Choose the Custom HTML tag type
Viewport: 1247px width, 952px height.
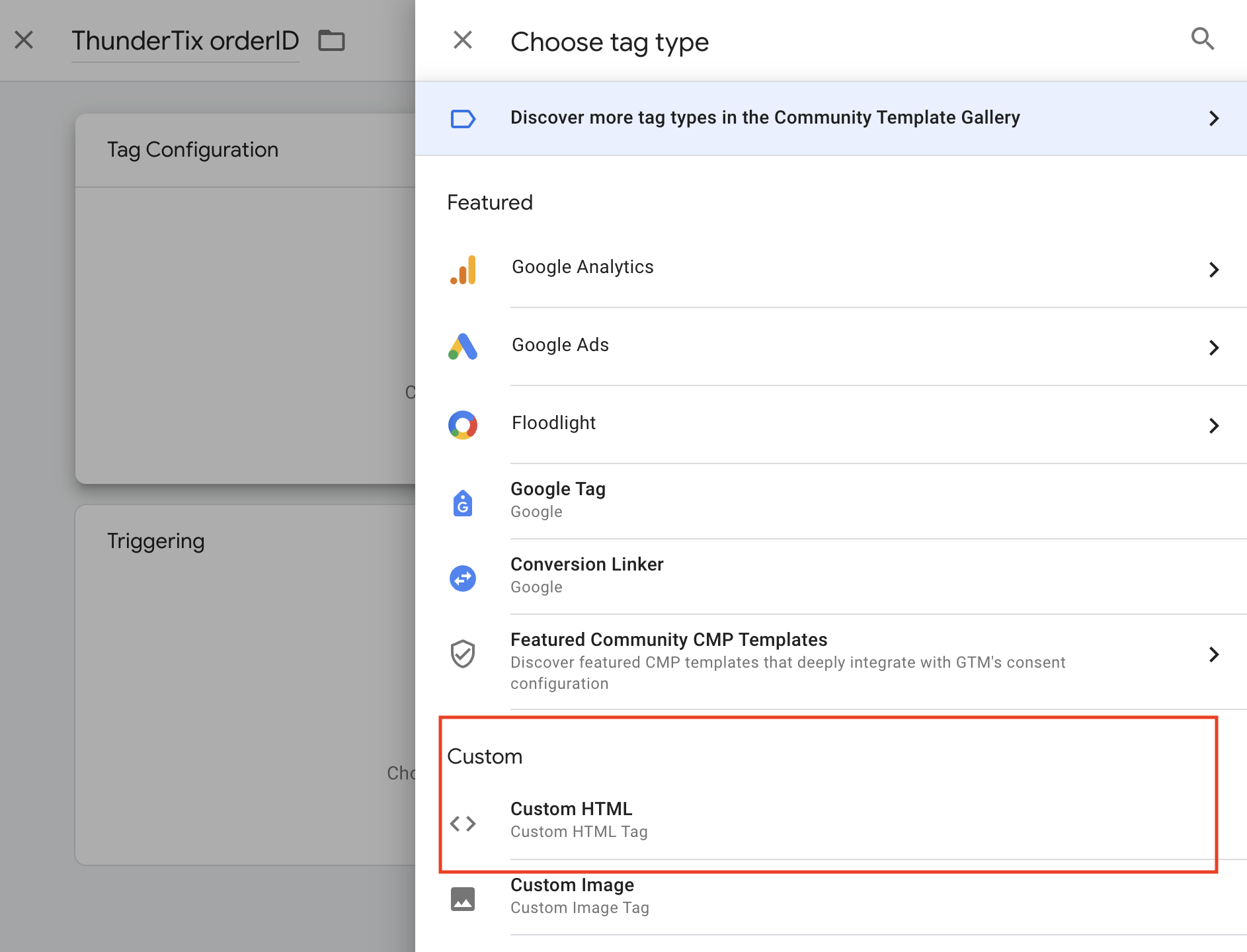point(831,822)
